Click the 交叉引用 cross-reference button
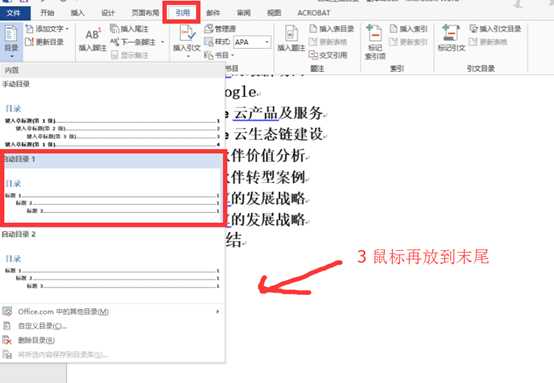The width and height of the screenshot is (554, 383). 328,55
